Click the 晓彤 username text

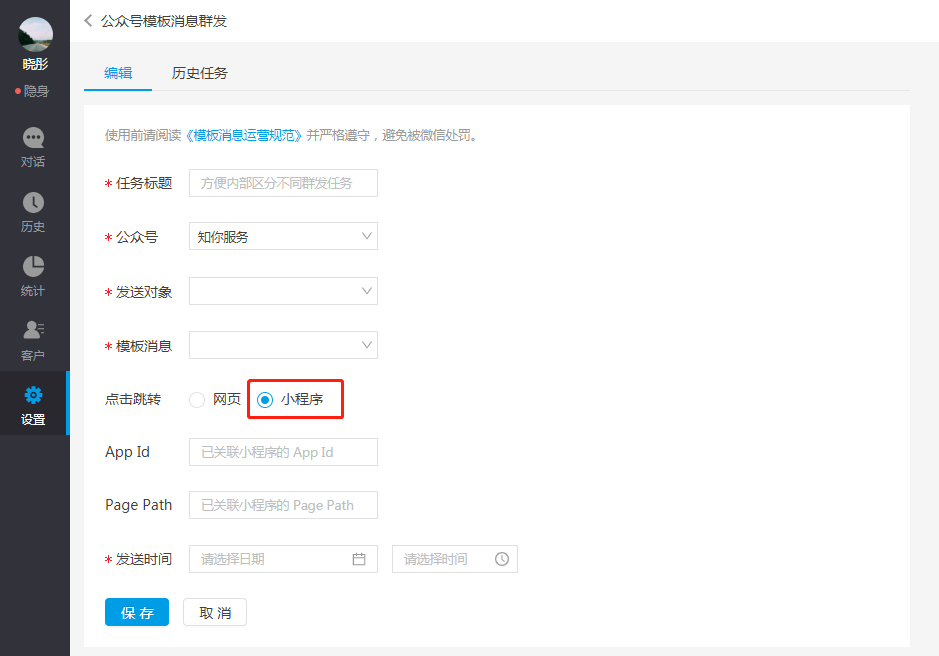35,64
